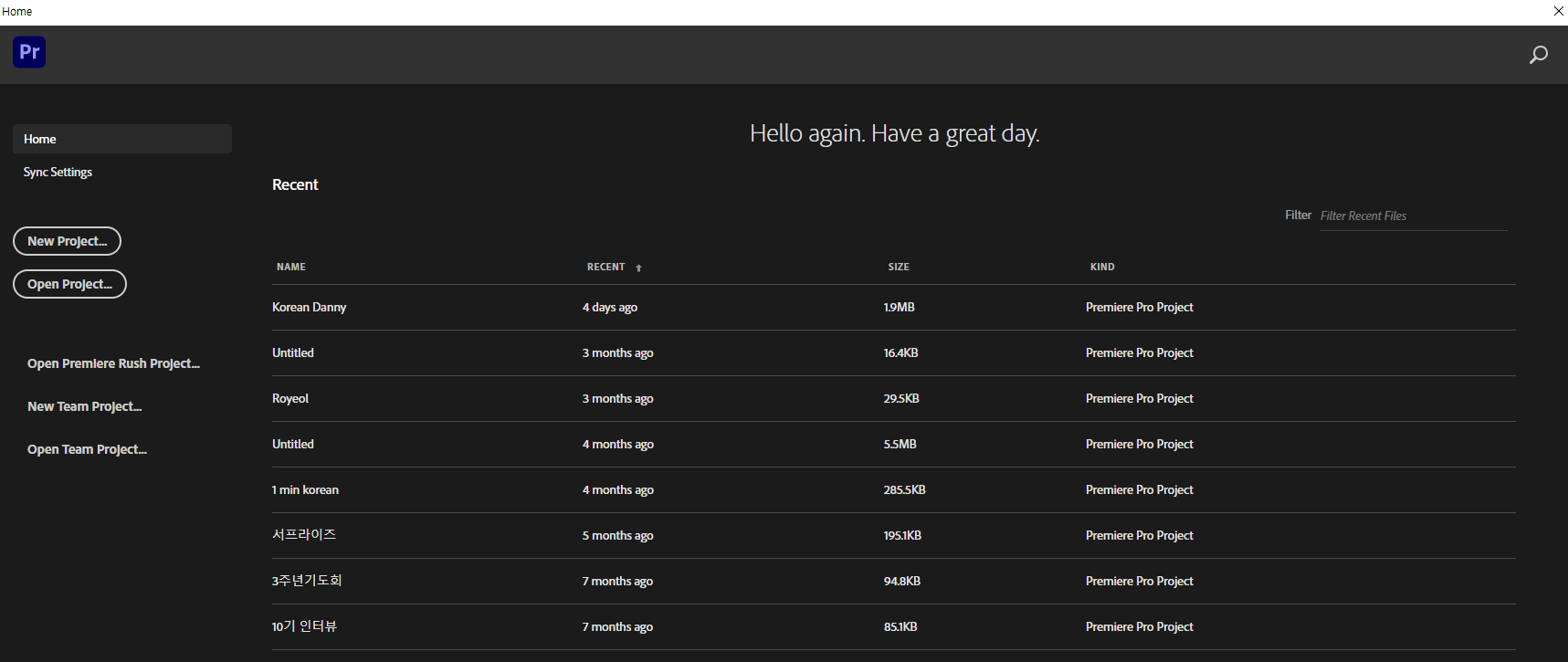This screenshot has width=1568, height=662.
Task: Close the Home window
Action: (x=1558, y=11)
